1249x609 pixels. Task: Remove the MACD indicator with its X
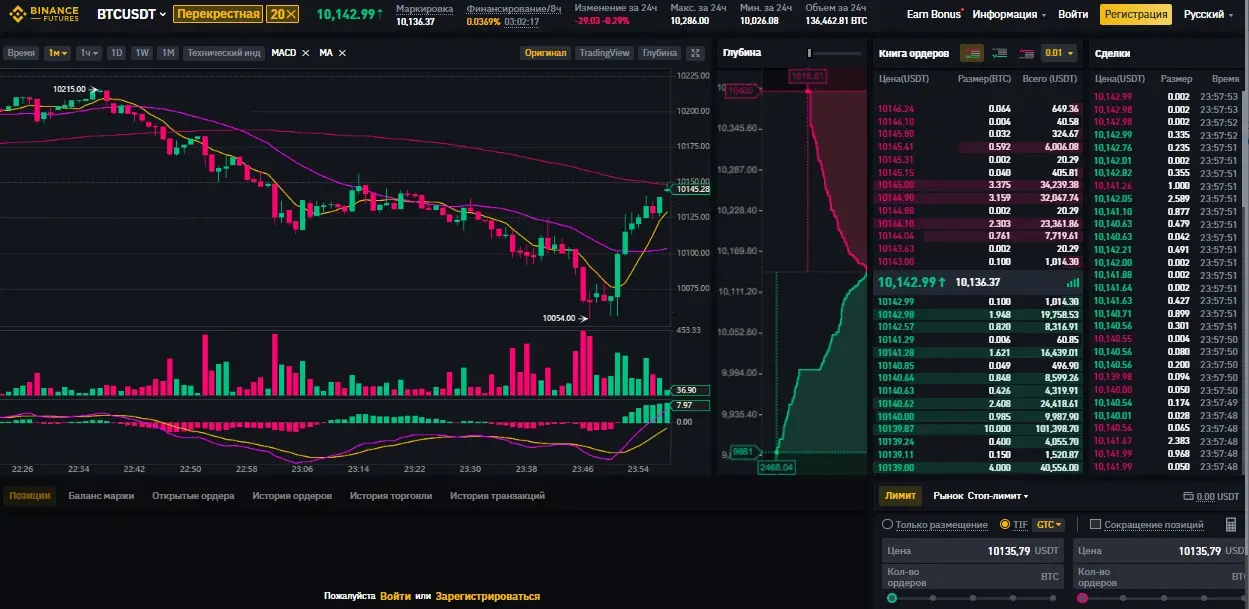305,53
